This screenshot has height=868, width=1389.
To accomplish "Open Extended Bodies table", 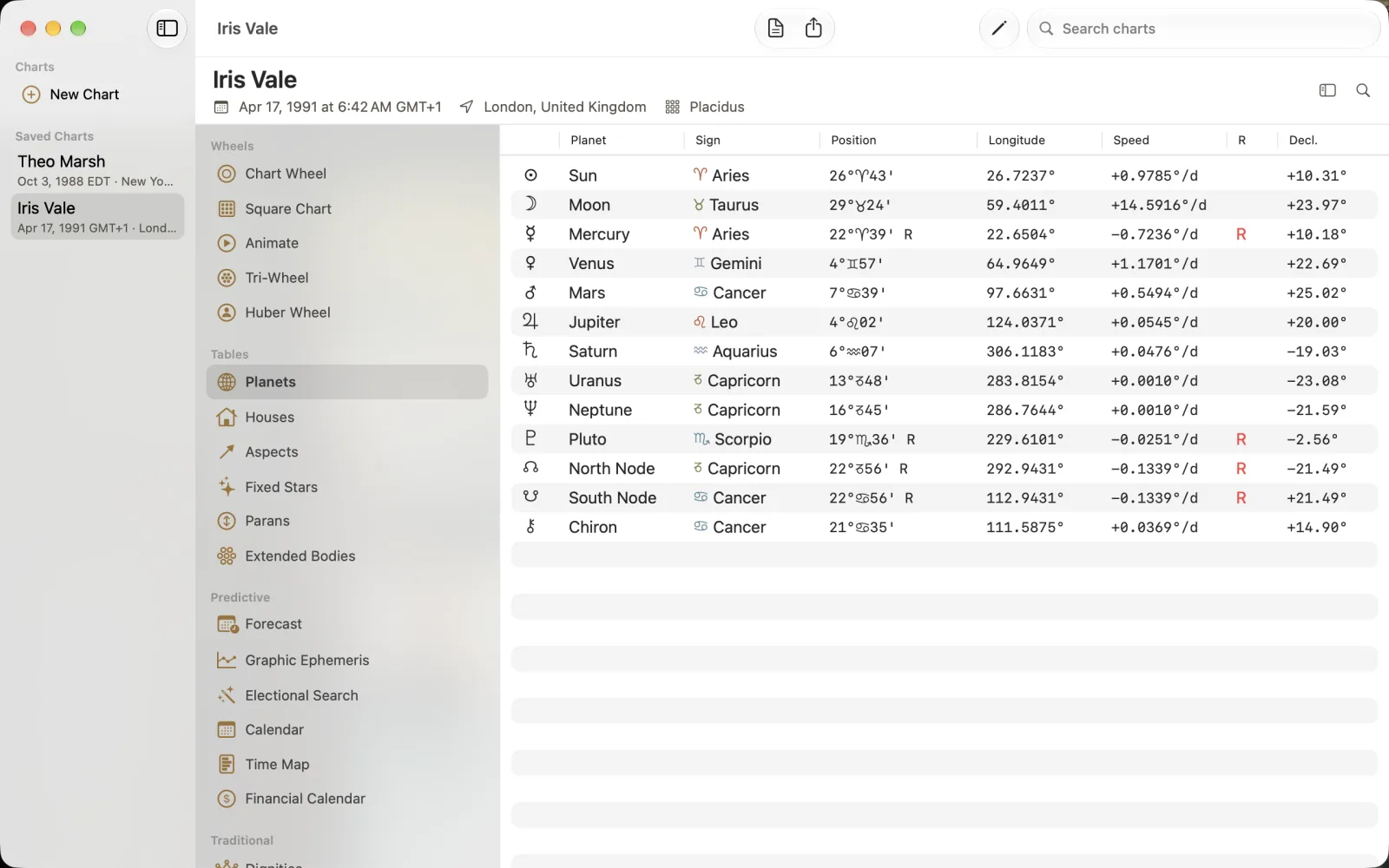I will tap(347, 556).
